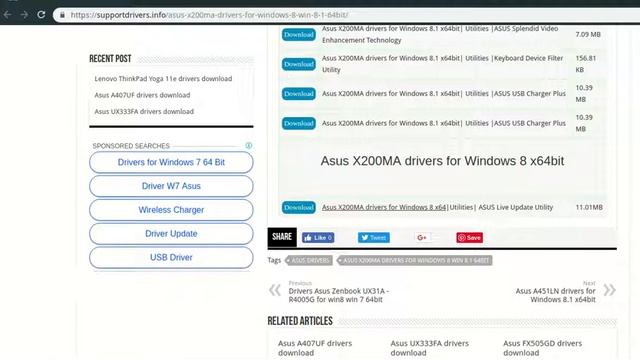Select Wireless Charger sponsored search

click(x=171, y=210)
